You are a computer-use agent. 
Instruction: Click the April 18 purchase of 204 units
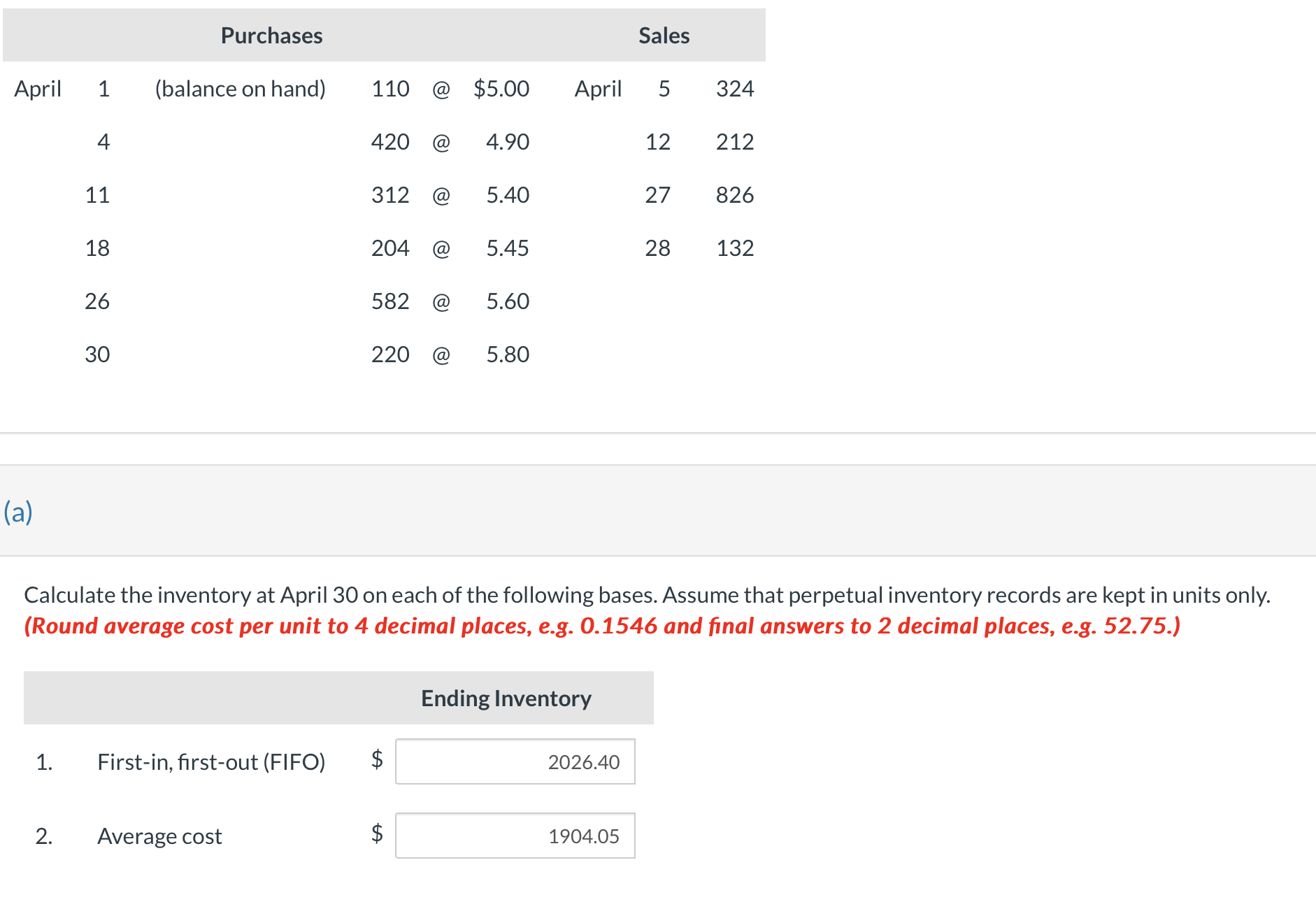click(389, 248)
